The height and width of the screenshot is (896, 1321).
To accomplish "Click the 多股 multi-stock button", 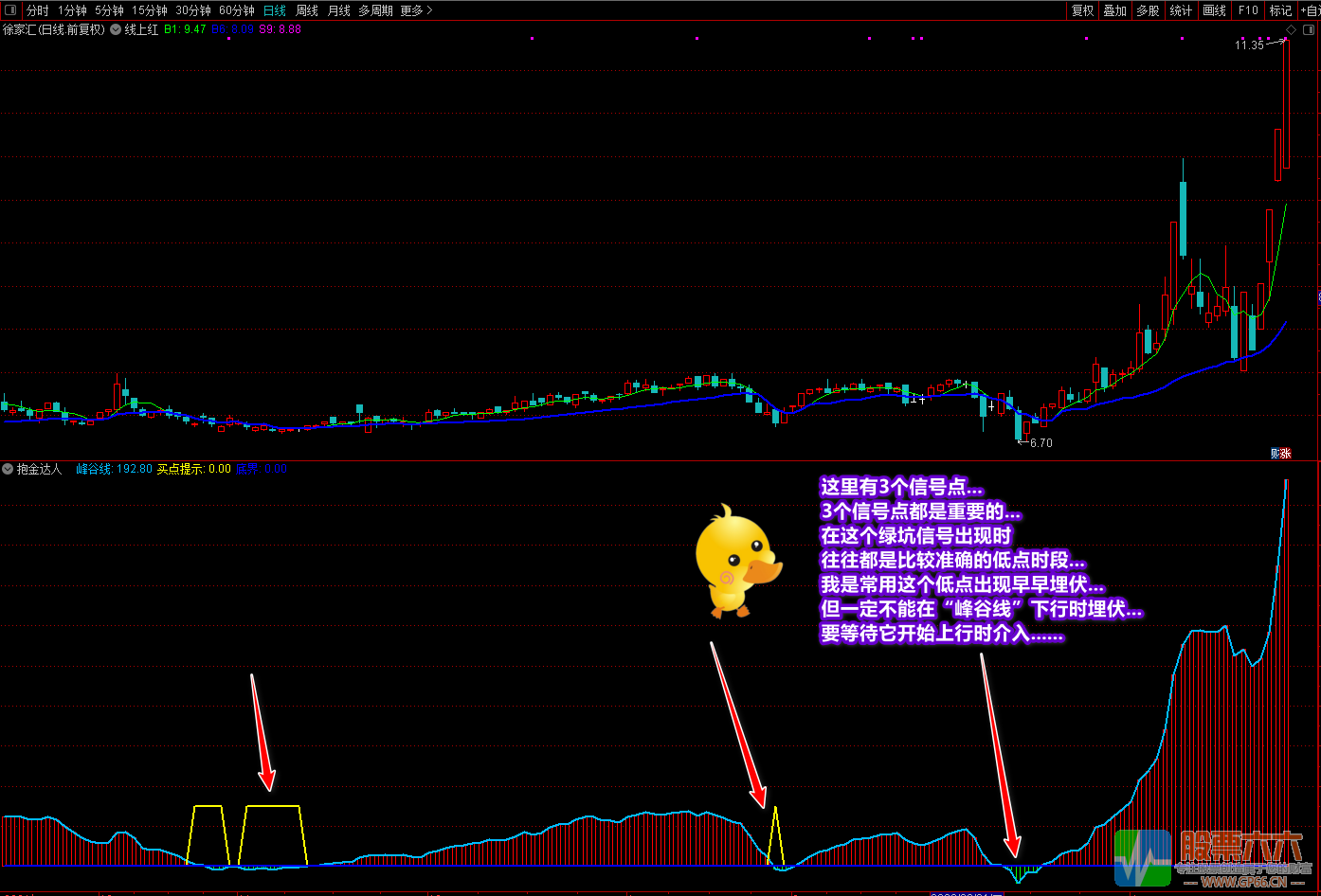I will (1148, 10).
